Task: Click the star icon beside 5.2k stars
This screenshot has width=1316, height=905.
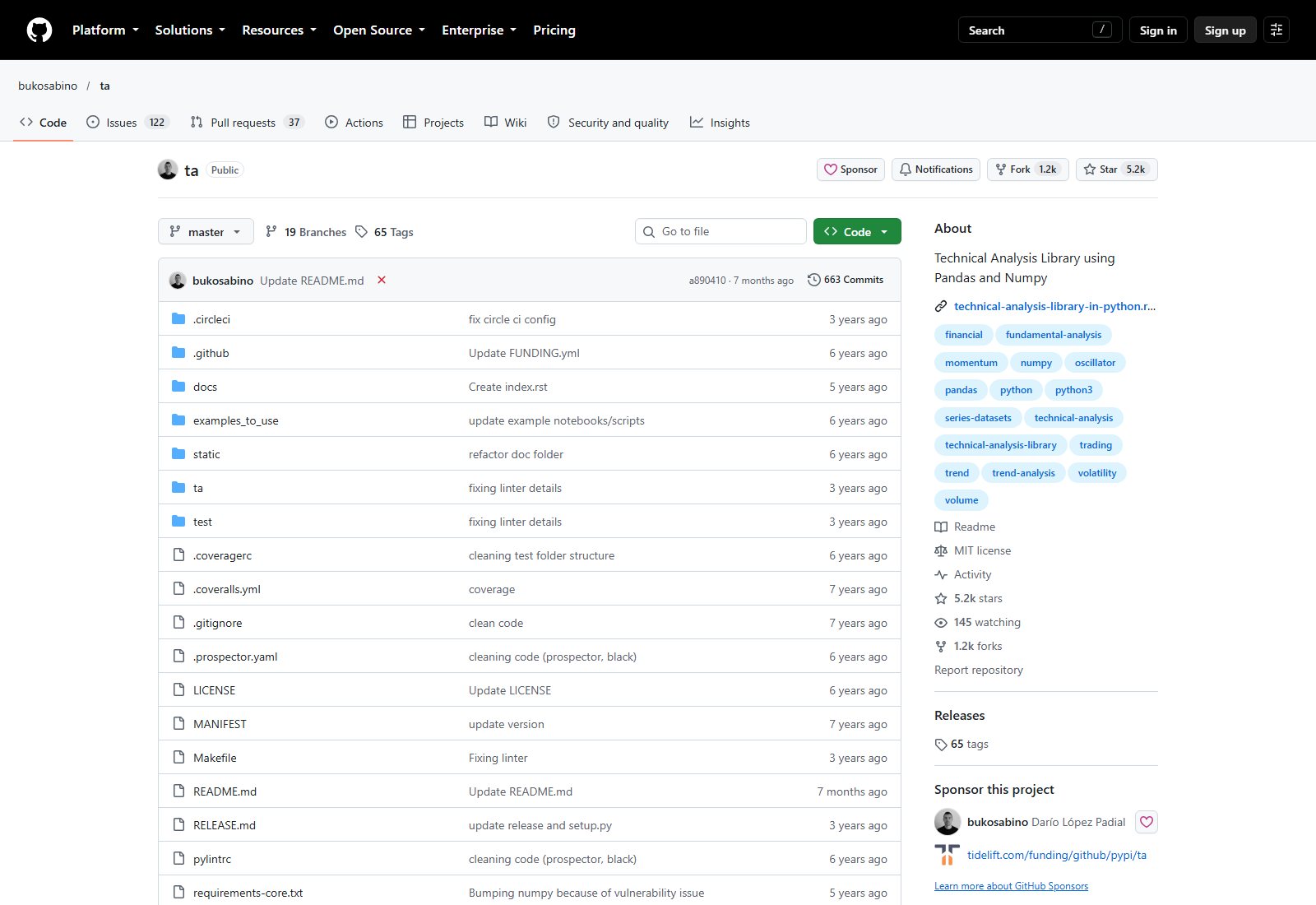Action: [x=941, y=599]
